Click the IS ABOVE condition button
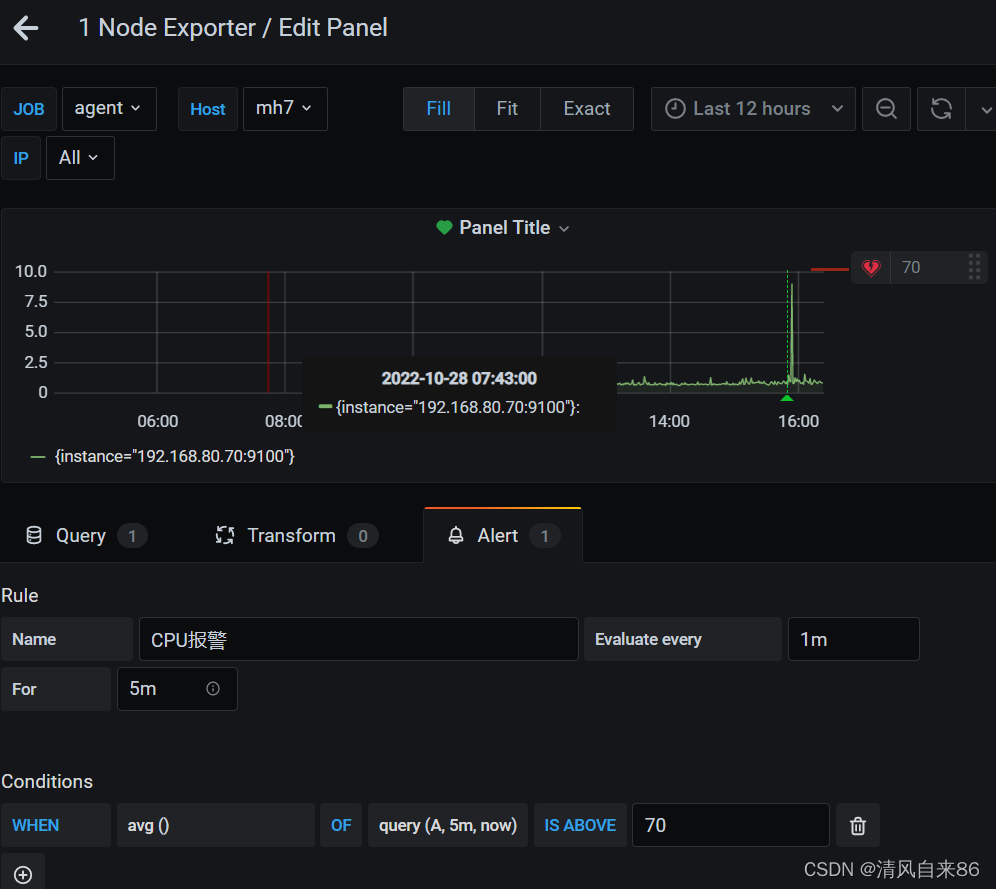Screen dimensions: 996x889 click(580, 825)
